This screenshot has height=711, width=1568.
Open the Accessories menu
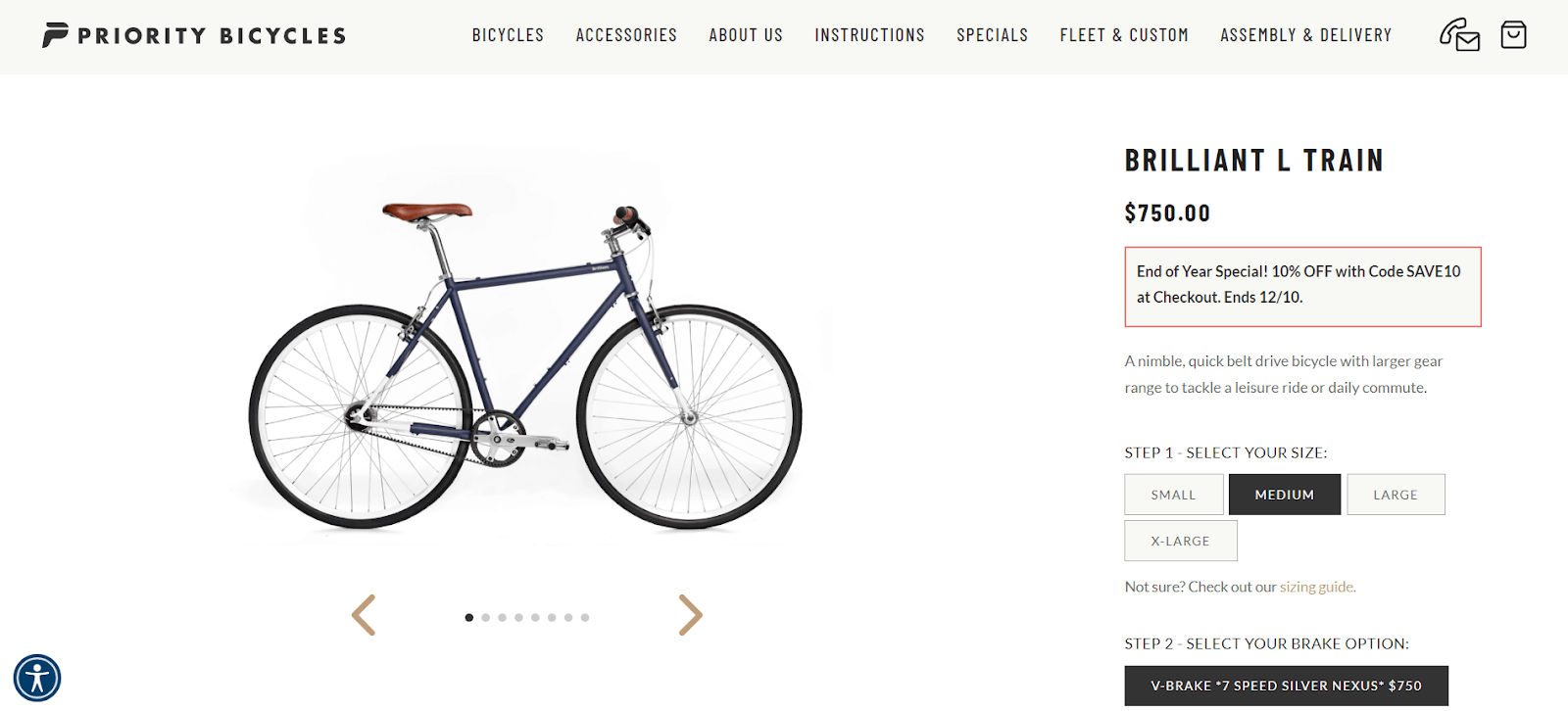626,35
